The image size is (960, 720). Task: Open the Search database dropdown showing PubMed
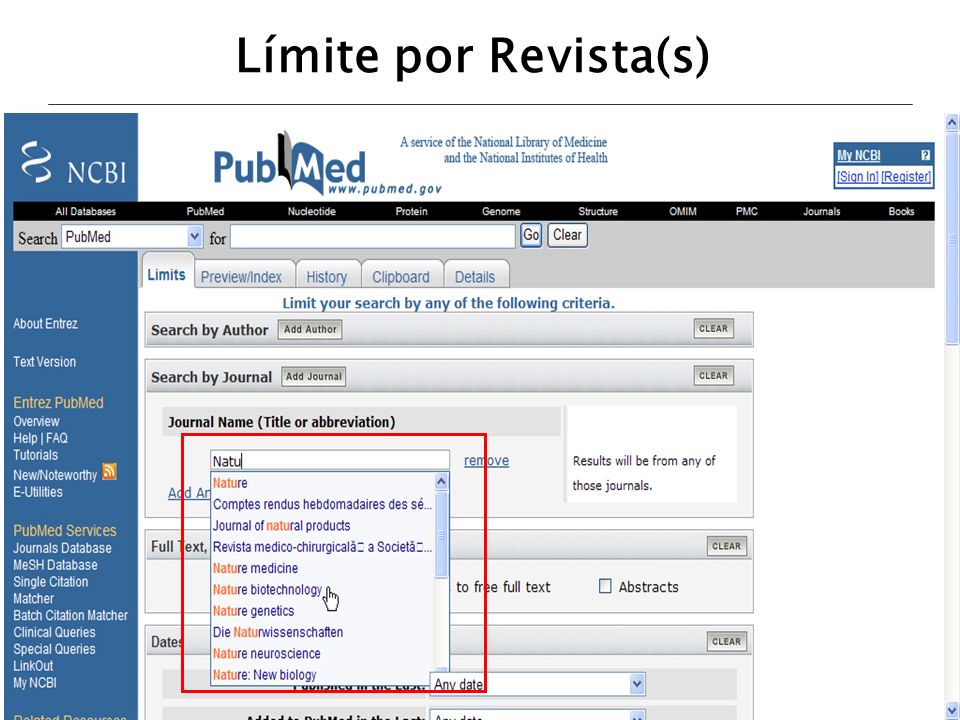[x=132, y=237]
